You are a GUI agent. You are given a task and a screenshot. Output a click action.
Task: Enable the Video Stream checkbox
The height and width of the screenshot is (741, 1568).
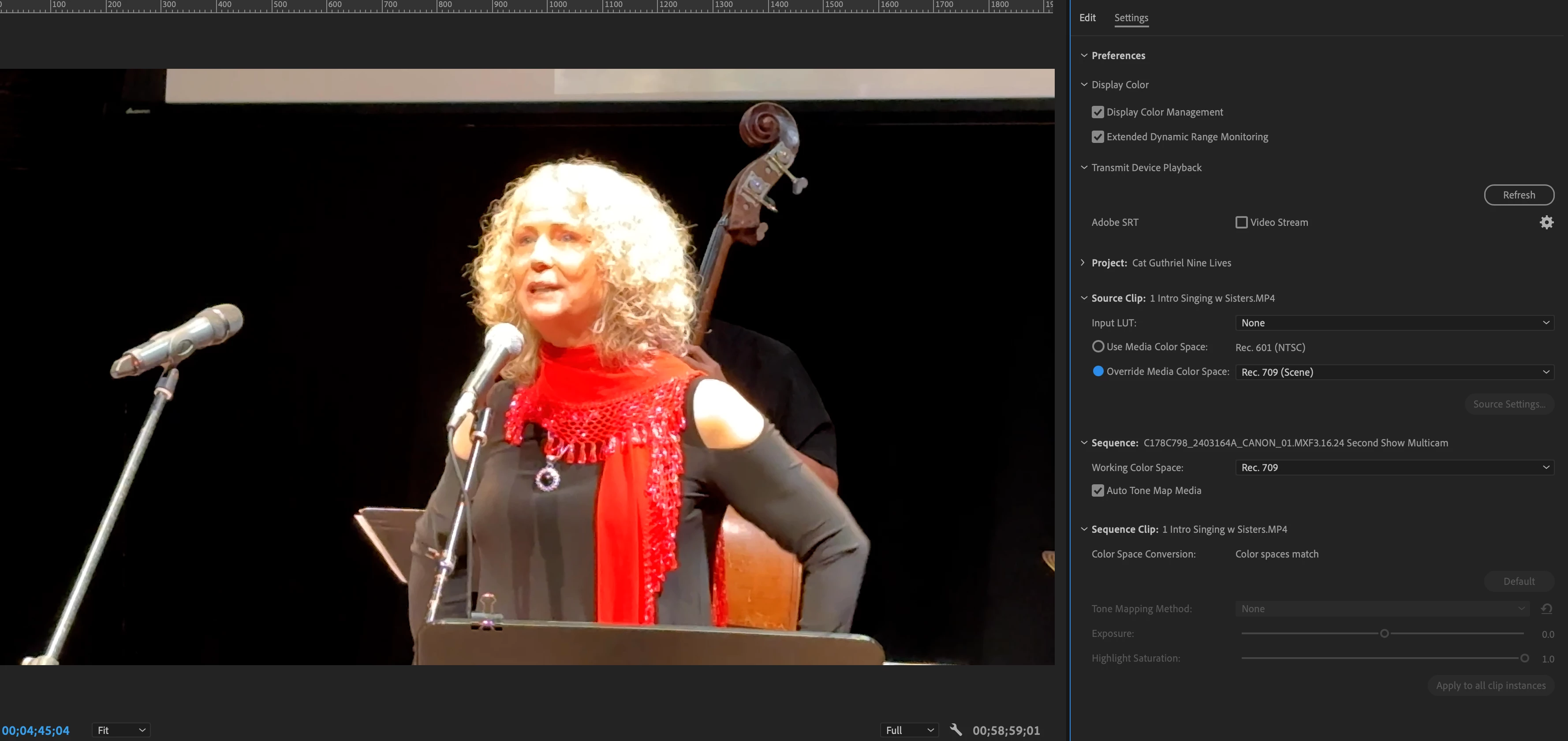coord(1241,222)
